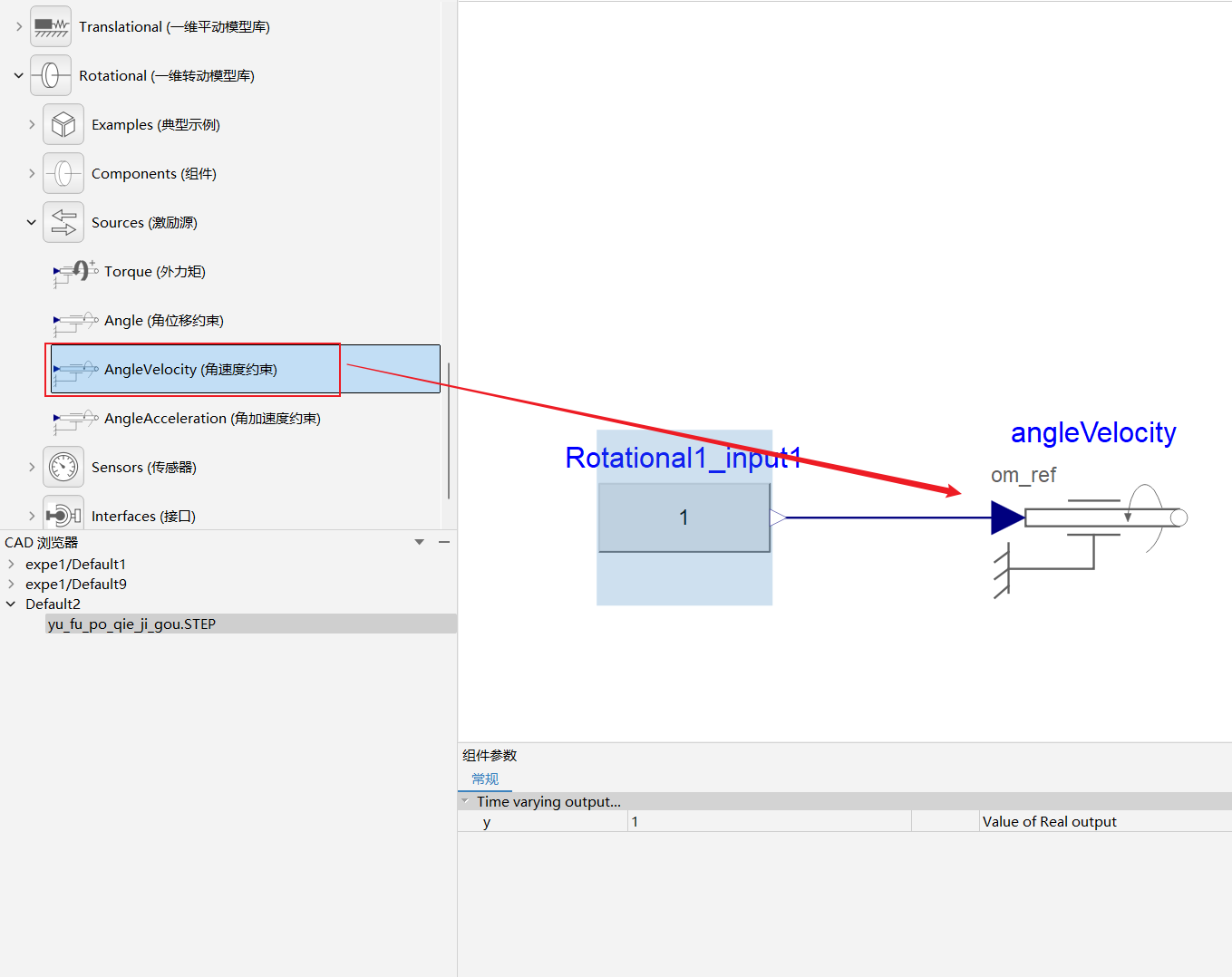The image size is (1232, 977).
Task: Click the 组件参数 panel title
Action: (490, 755)
